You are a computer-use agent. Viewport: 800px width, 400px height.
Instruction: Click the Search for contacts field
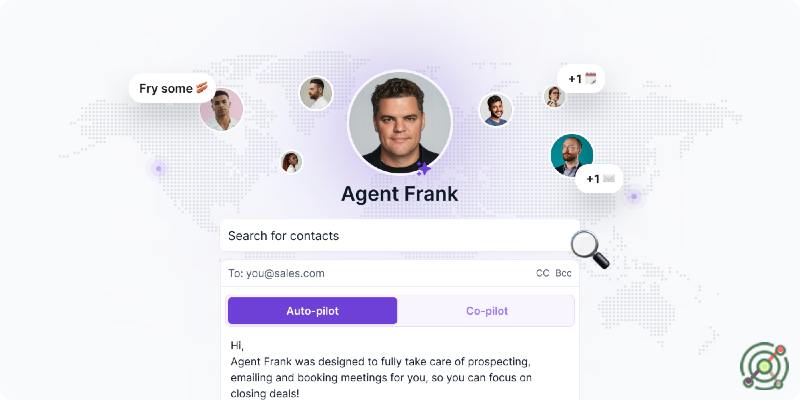[400, 236]
